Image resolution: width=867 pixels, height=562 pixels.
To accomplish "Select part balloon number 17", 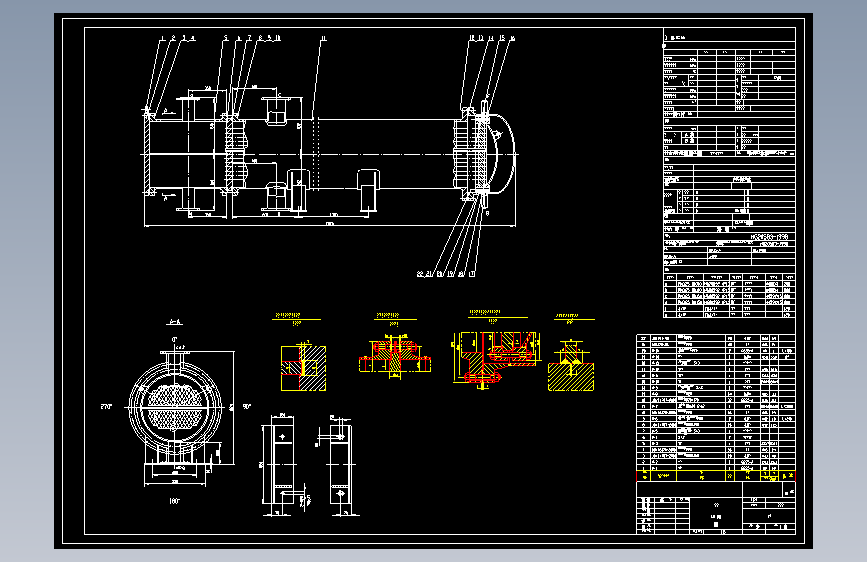I will (x=472, y=274).
